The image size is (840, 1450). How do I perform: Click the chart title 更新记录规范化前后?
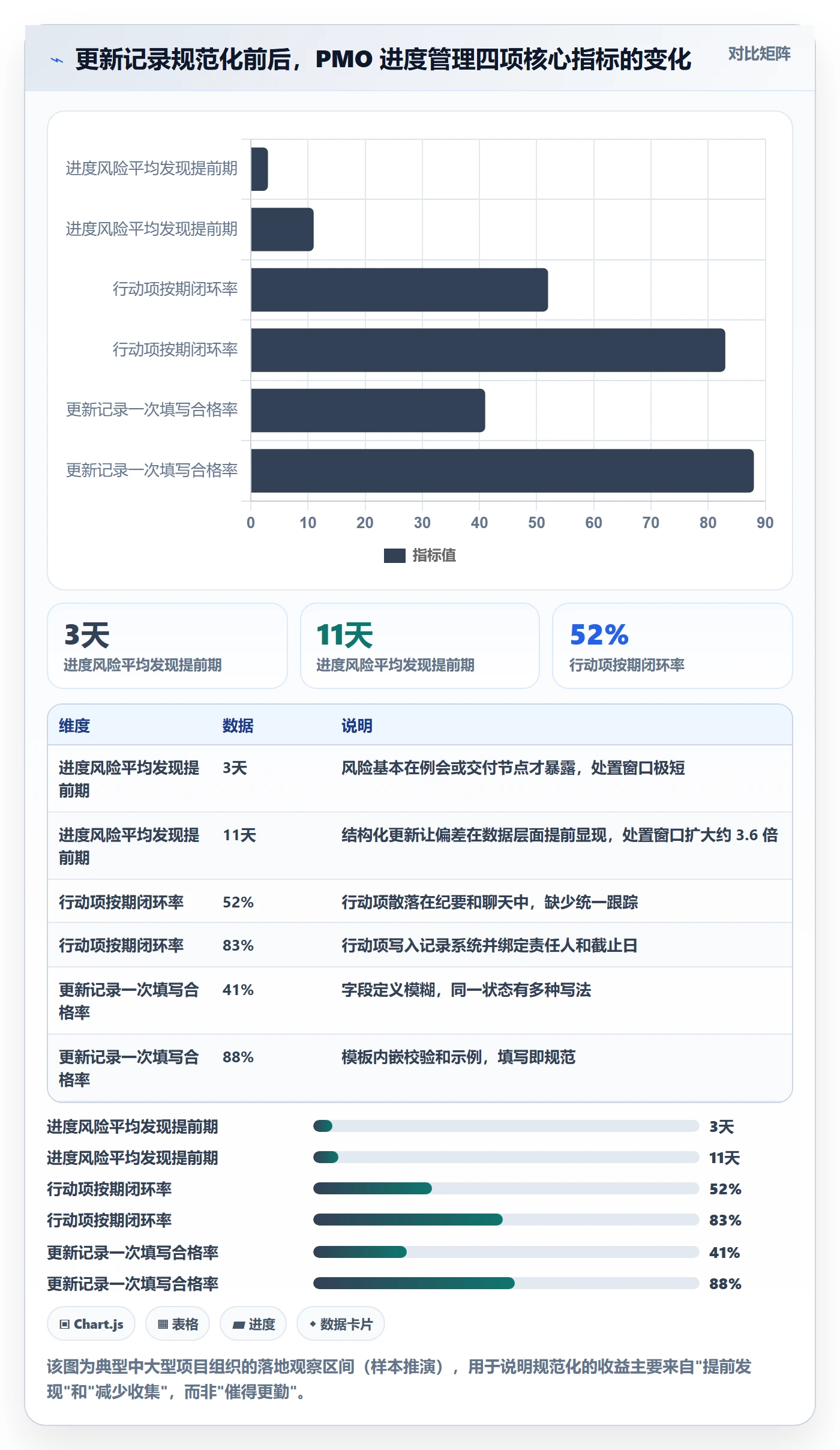click(x=383, y=59)
